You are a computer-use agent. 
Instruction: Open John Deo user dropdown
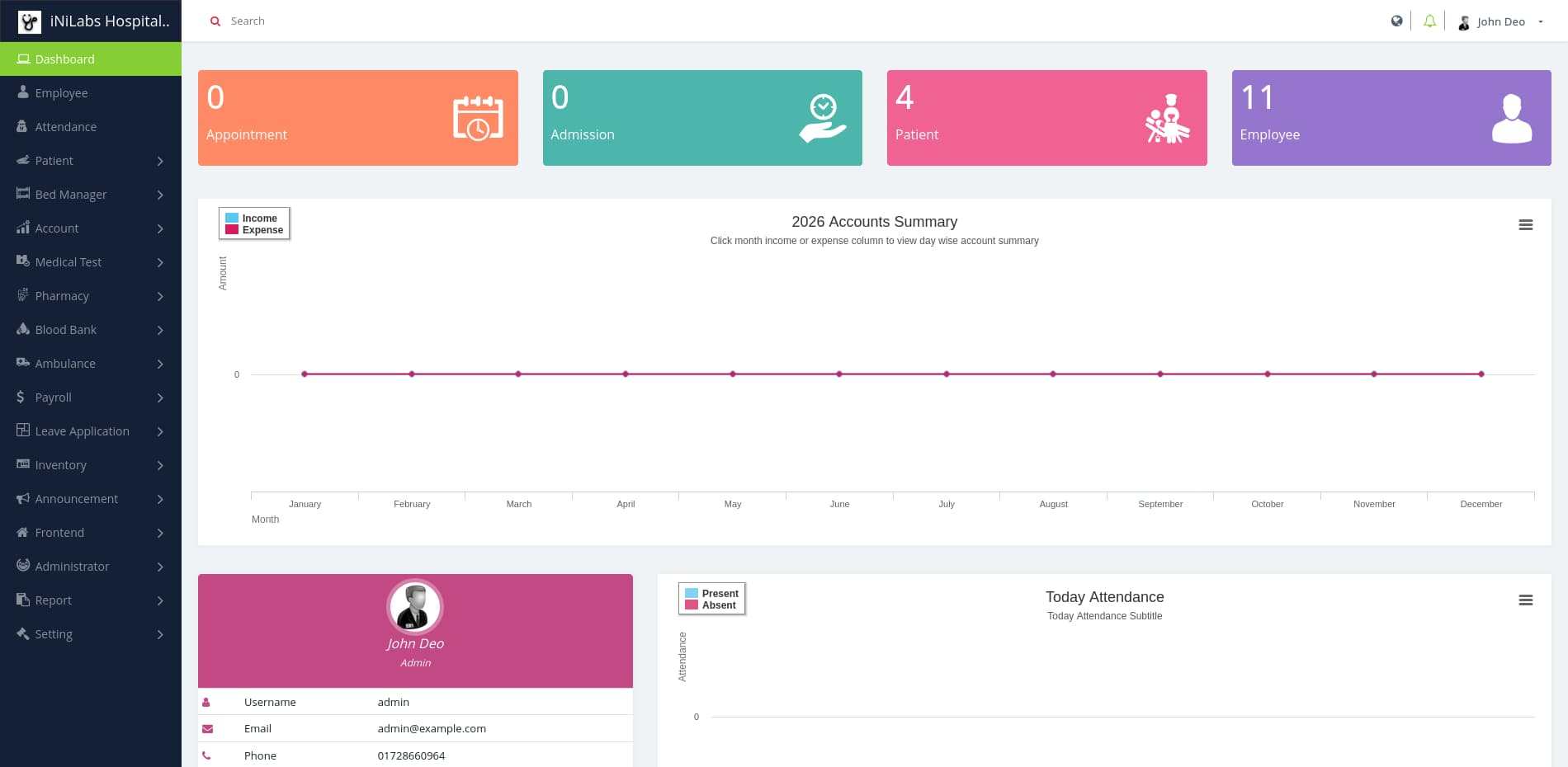pos(1500,21)
